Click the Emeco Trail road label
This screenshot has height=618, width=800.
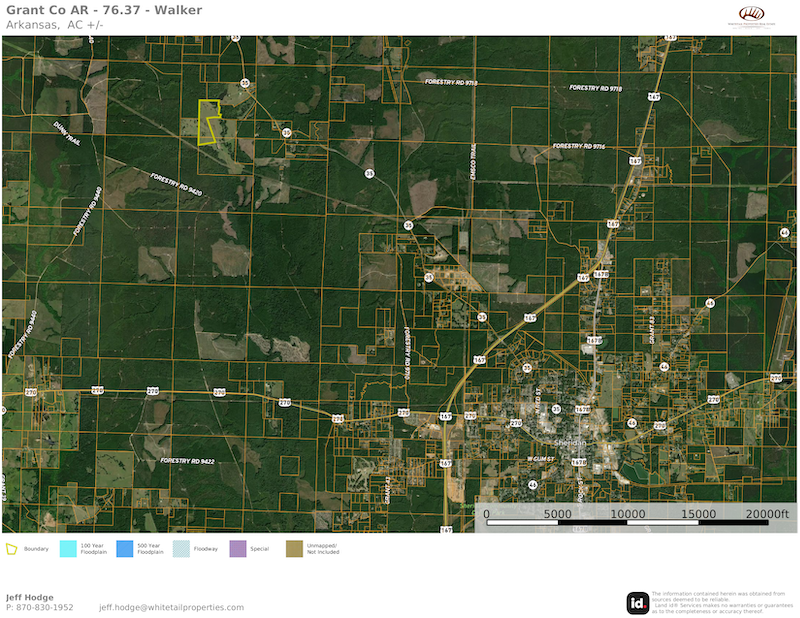pyautogui.click(x=476, y=160)
